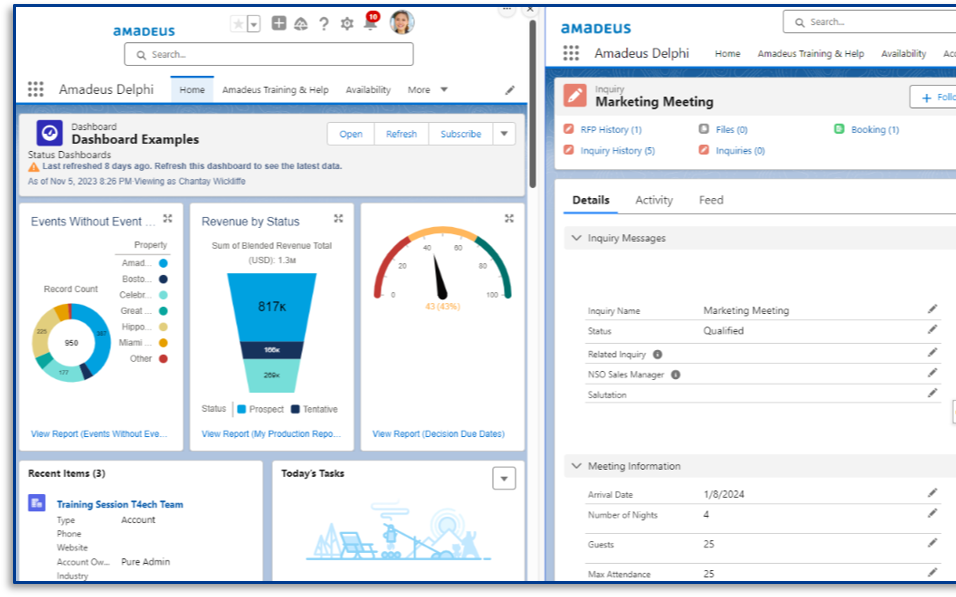Click Prospect legend color swatch
Image resolution: width=956 pixels, height=597 pixels.
point(241,409)
